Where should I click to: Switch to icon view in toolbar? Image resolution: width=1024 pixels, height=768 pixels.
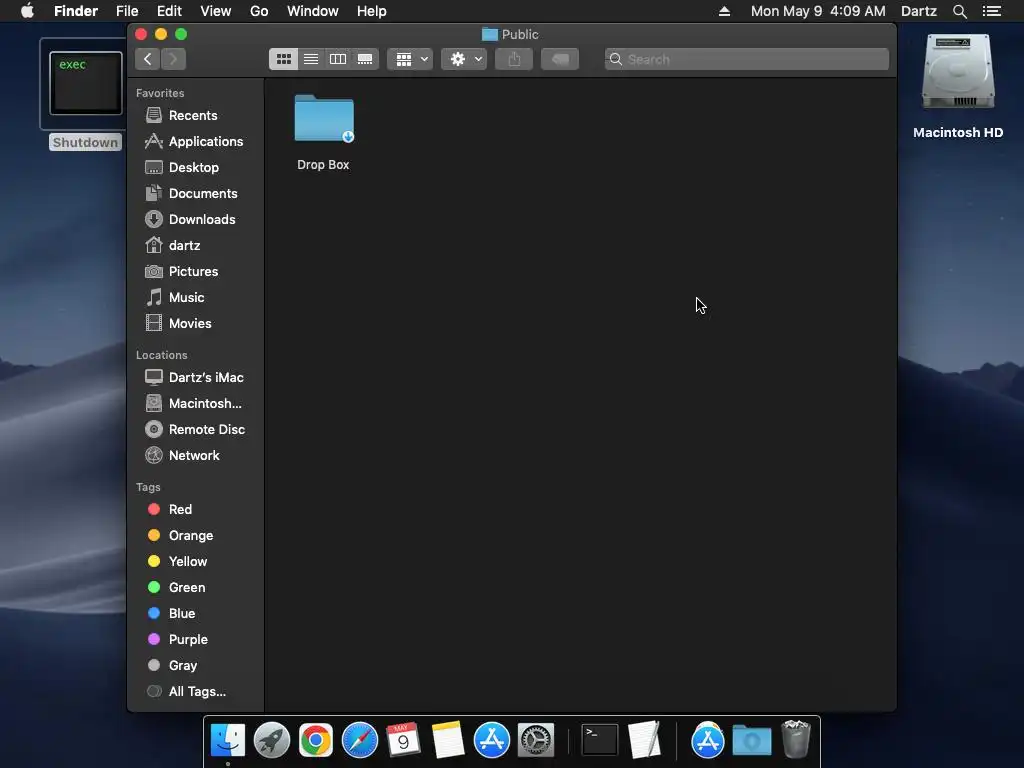pos(283,59)
